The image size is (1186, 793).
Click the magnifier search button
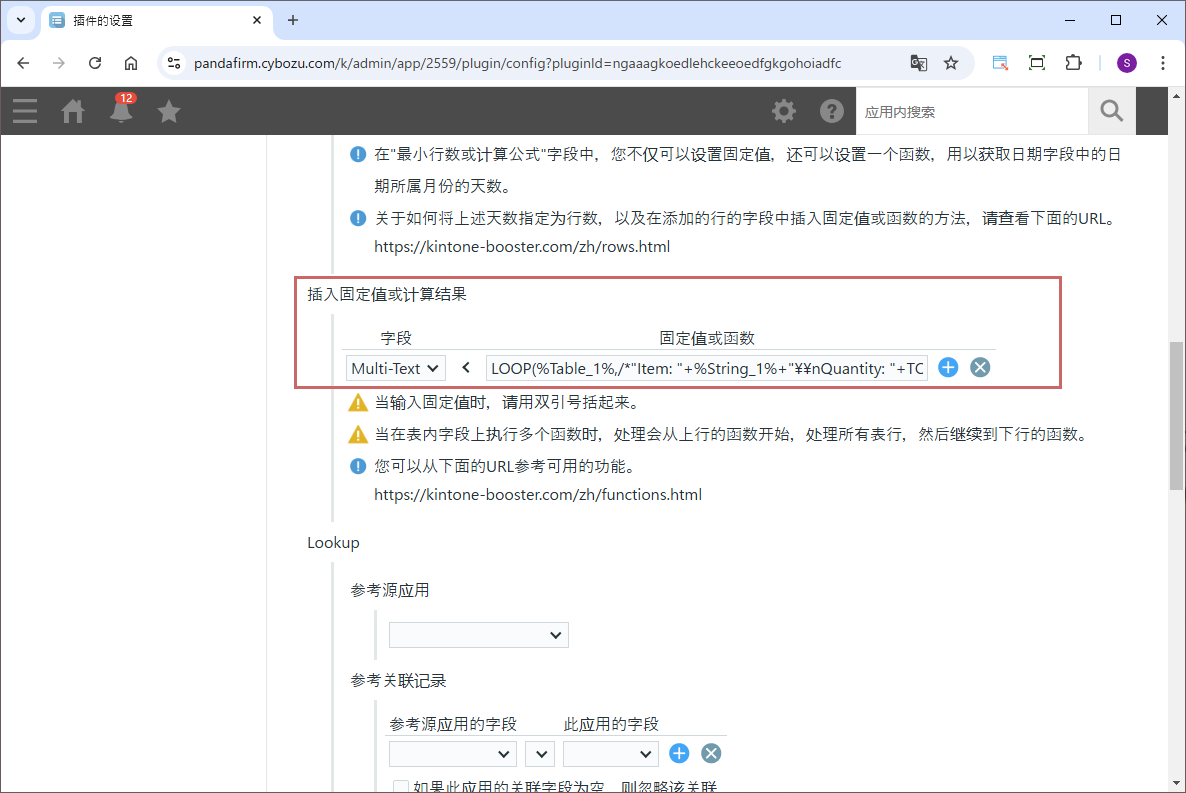[1111, 111]
